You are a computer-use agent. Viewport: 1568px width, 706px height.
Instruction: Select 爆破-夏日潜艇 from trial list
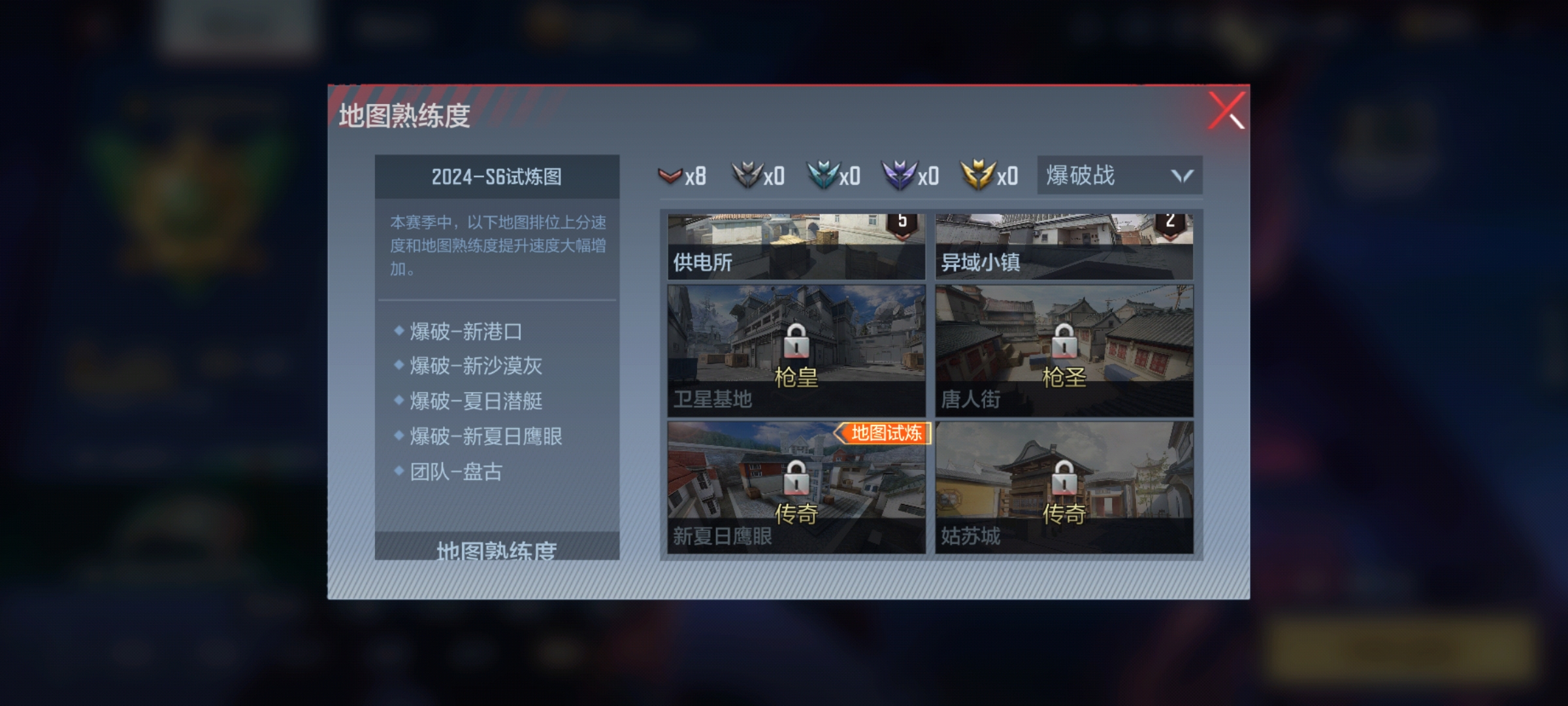click(x=476, y=401)
